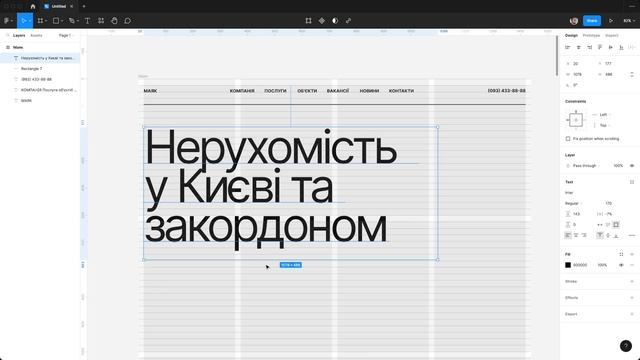Click the Edit object icon in top toolbar
640x360 pixels.
coord(309,20)
